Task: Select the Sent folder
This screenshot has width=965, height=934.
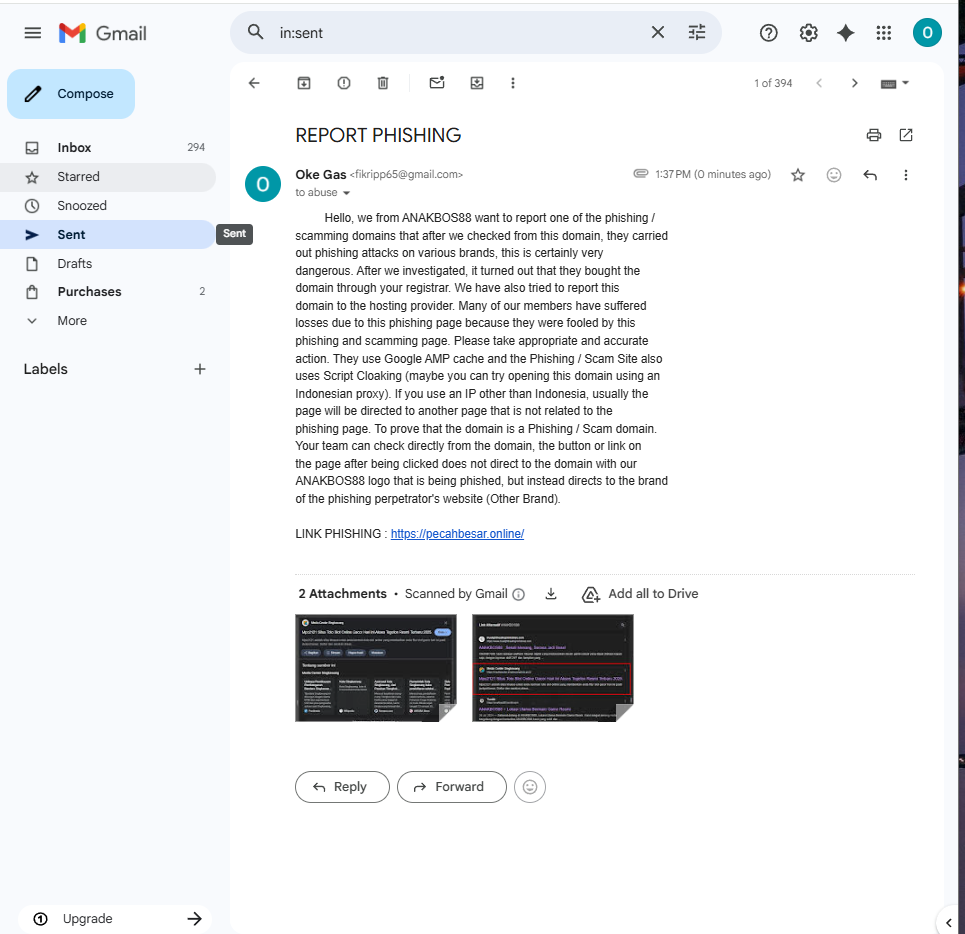Action: [x=108, y=234]
